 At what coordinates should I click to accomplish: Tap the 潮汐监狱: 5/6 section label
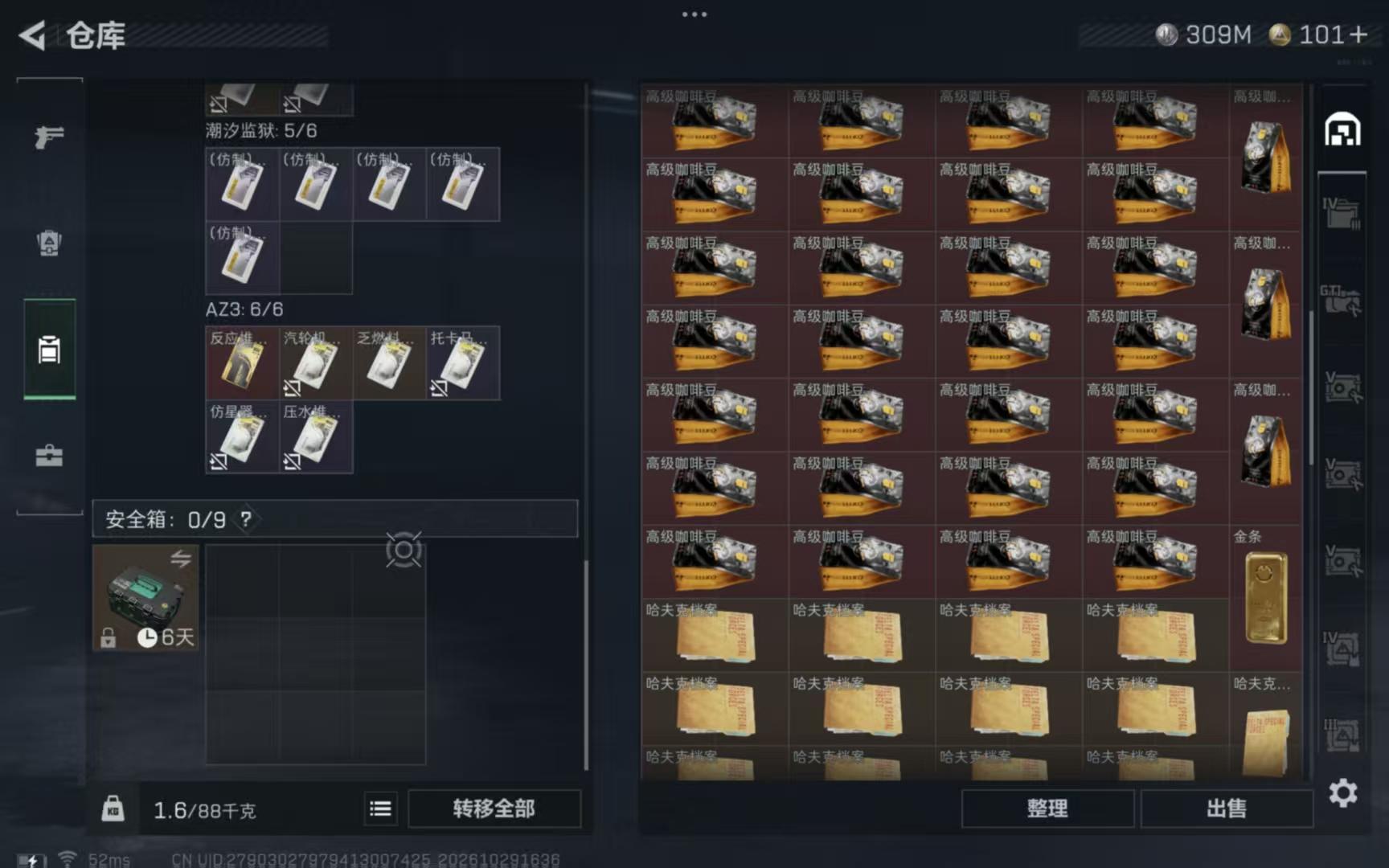pos(261,130)
